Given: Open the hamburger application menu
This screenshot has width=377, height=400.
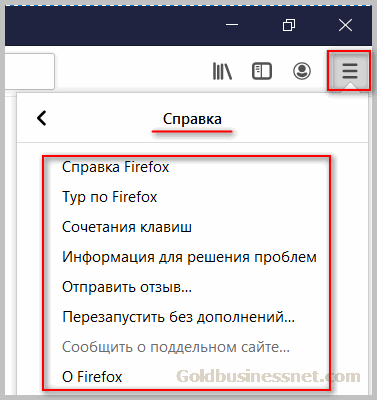Looking at the screenshot, I should pyautogui.click(x=349, y=71).
